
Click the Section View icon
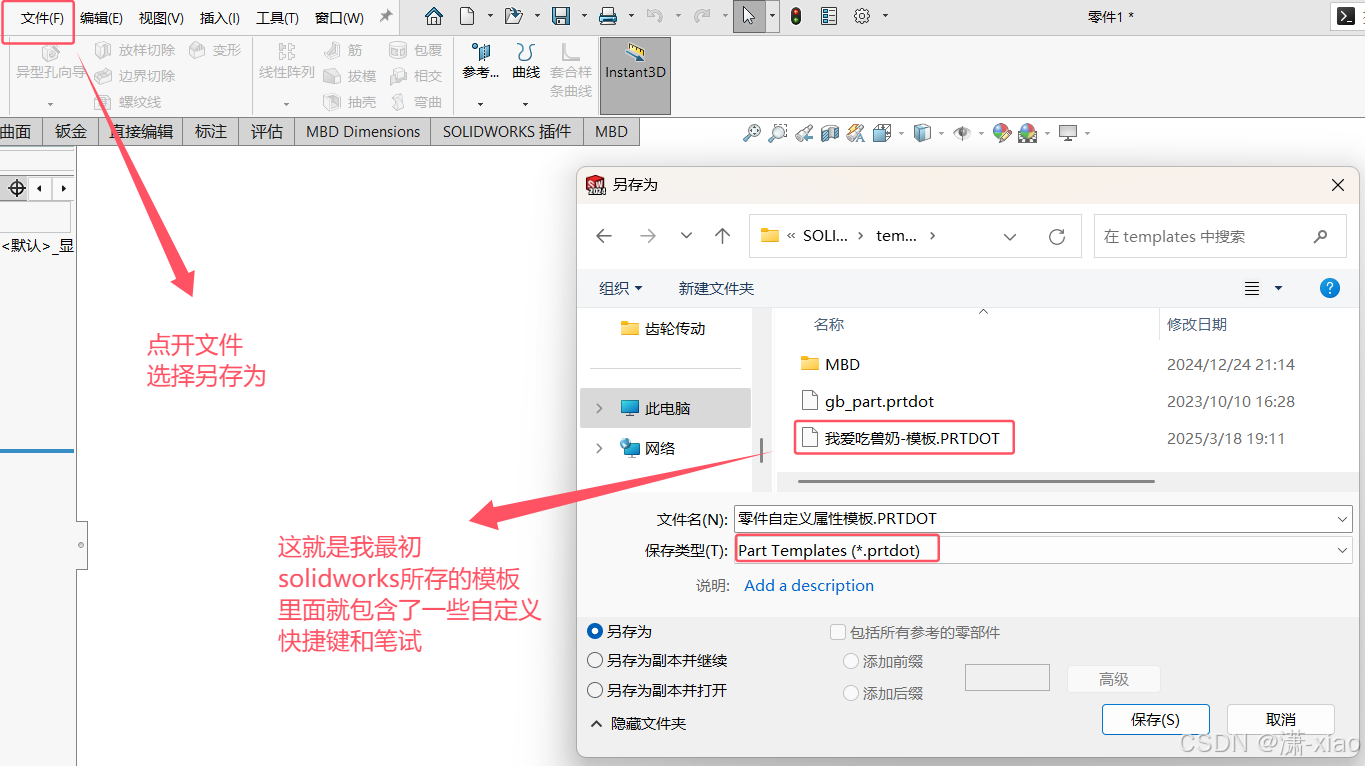coord(829,133)
